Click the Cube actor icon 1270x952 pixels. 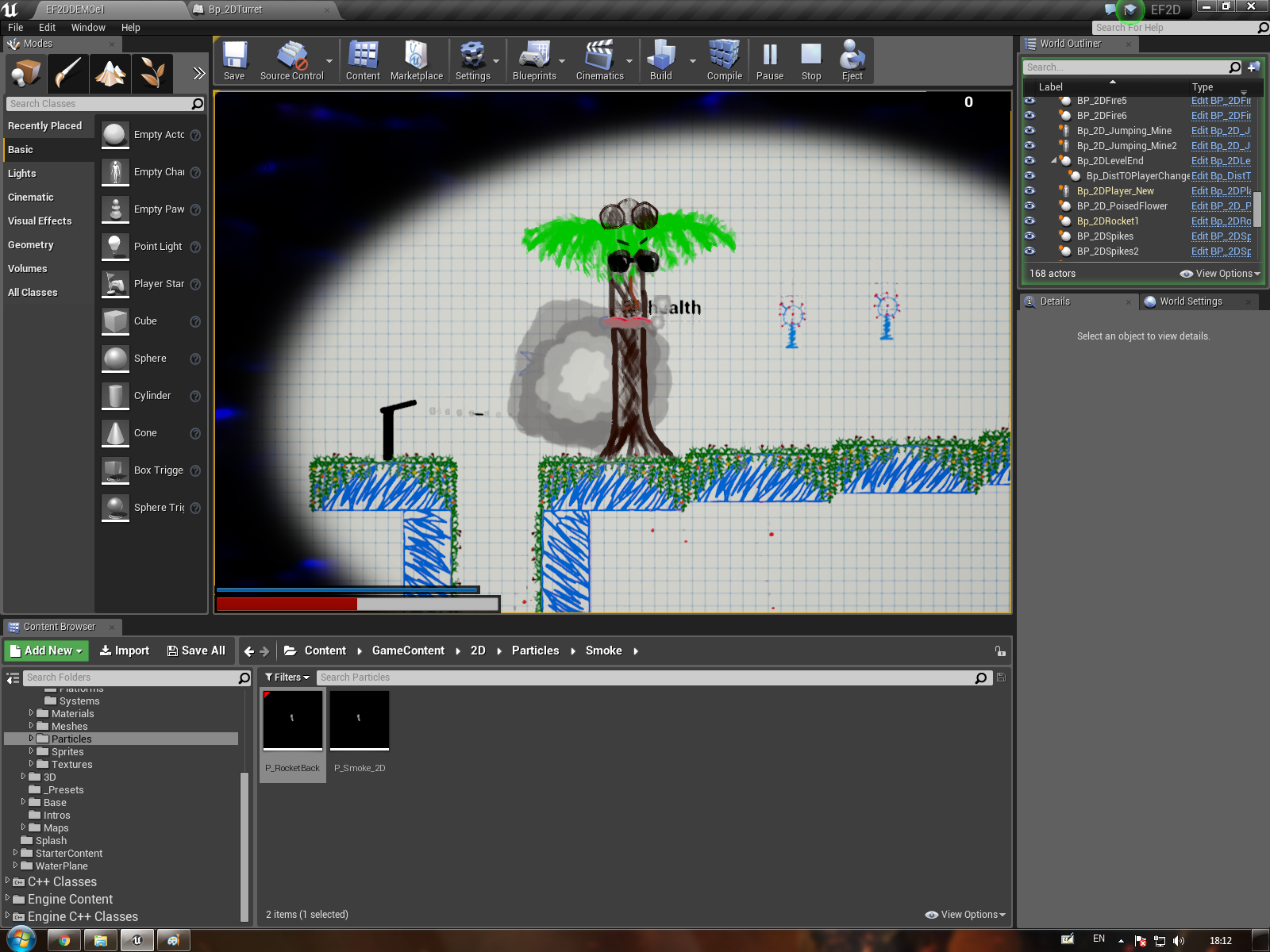click(x=116, y=321)
